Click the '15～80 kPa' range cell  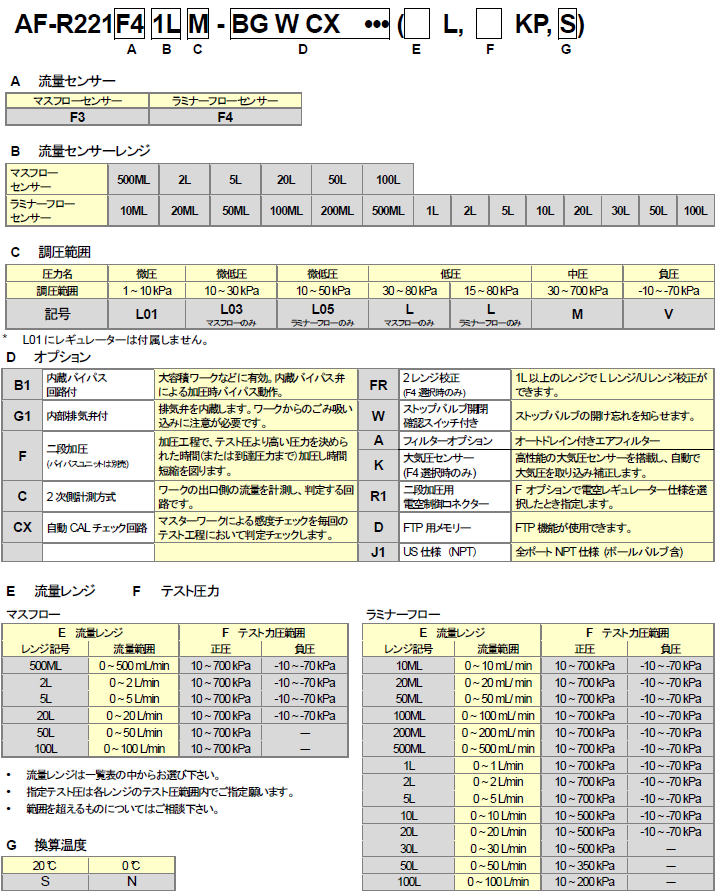[491, 290]
